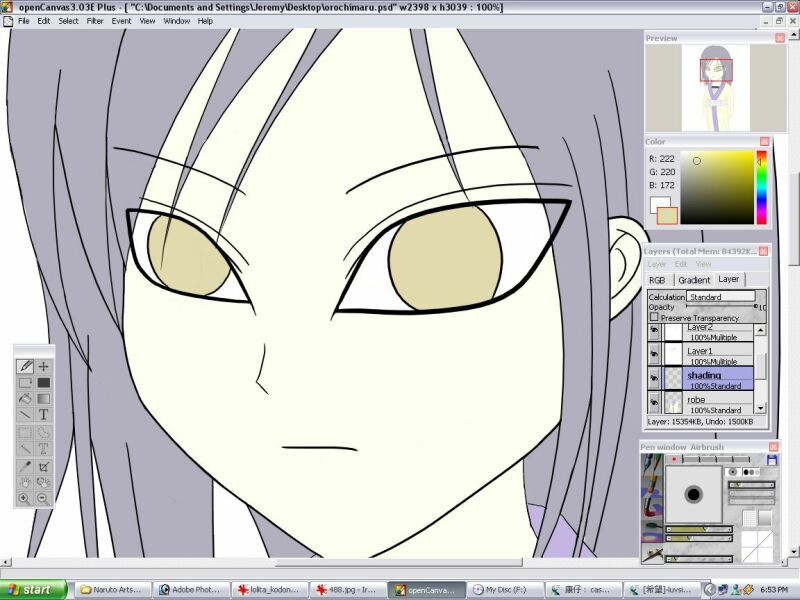
Task: Select the Hand pan tool
Action: (25, 482)
